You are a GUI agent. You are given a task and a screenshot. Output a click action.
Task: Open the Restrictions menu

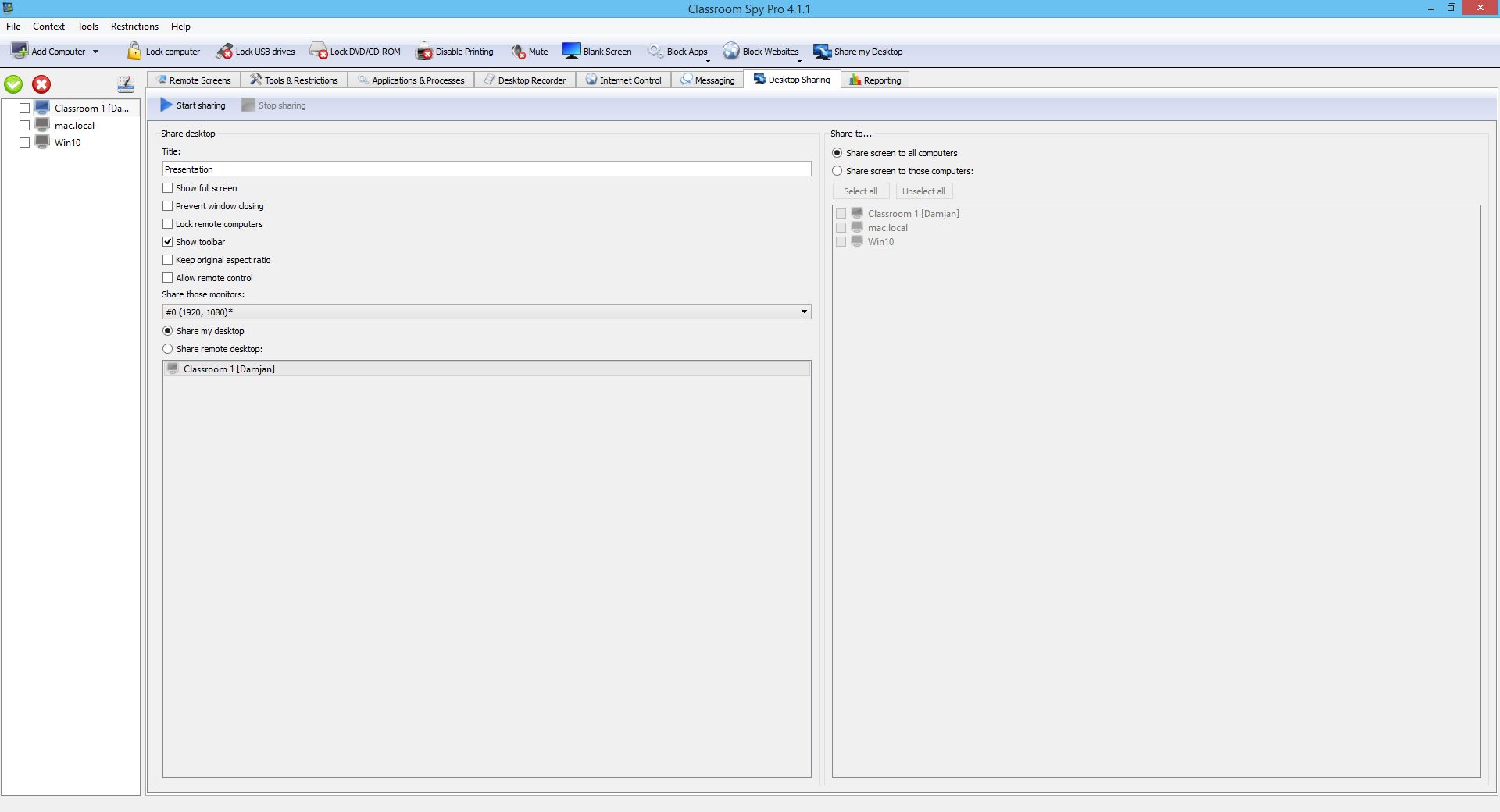pos(134,27)
